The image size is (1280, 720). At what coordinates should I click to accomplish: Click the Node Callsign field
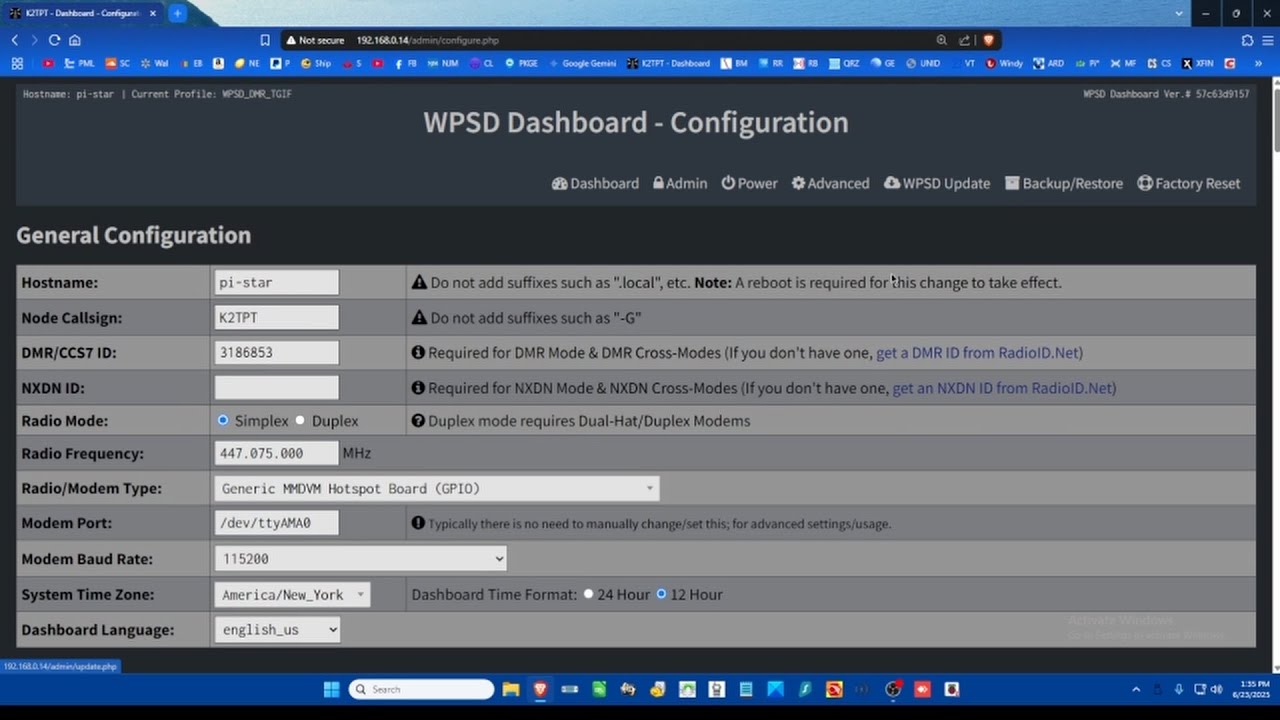tap(276, 317)
